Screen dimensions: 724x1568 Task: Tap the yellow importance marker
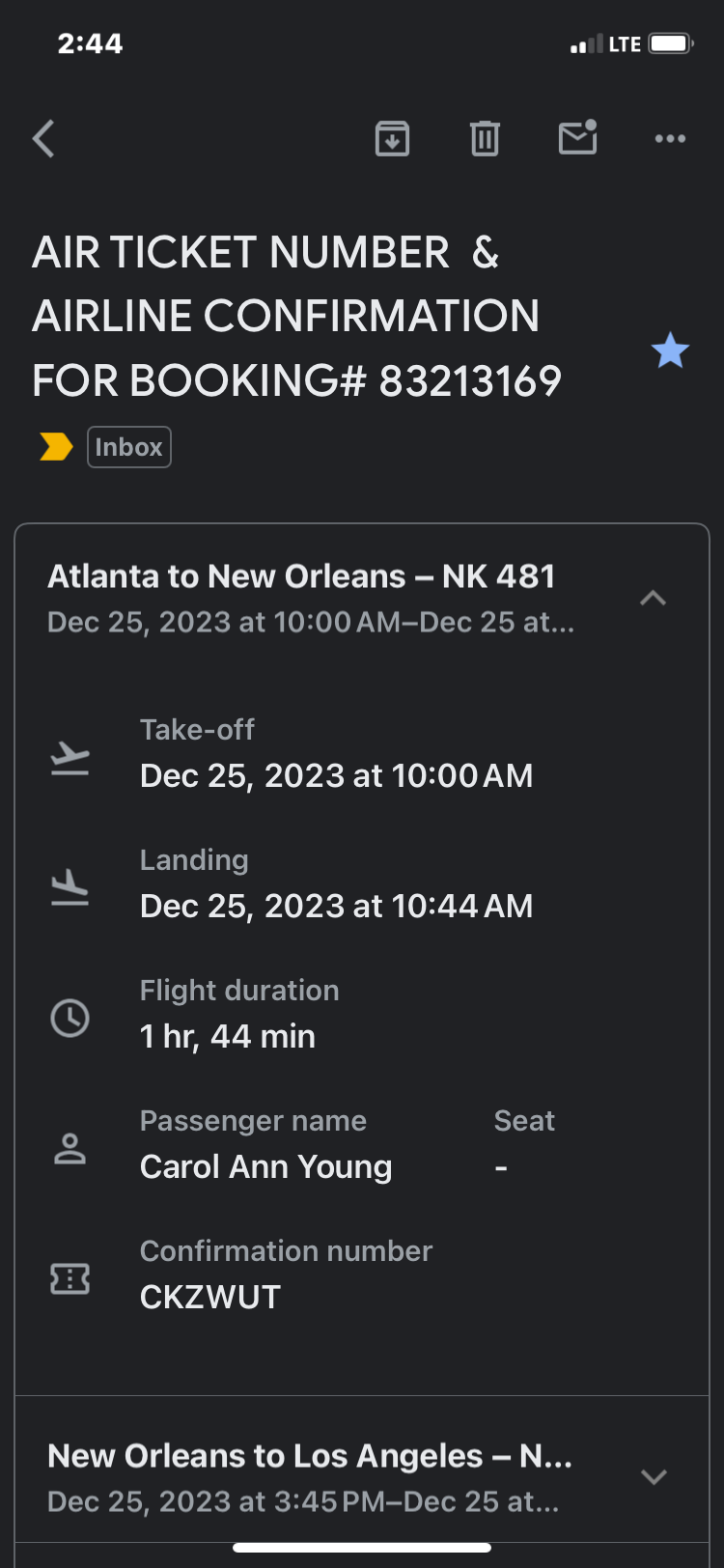pyautogui.click(x=56, y=447)
